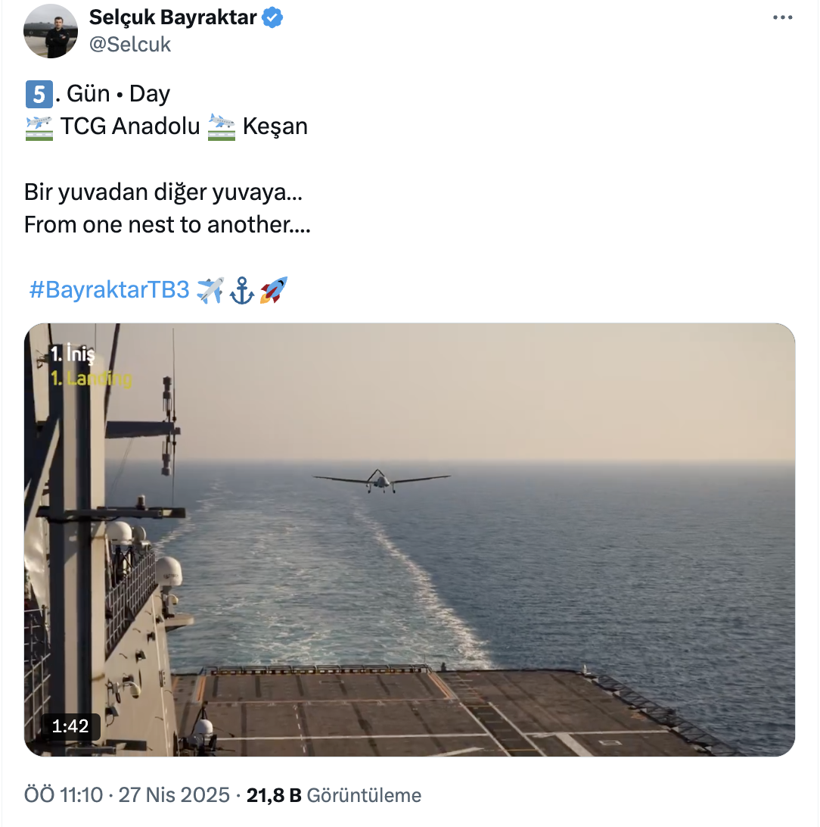Open Selçuk Bayraktar's profile avatar
Image resolution: width=820 pixels, height=827 pixels.
[x=51, y=30]
